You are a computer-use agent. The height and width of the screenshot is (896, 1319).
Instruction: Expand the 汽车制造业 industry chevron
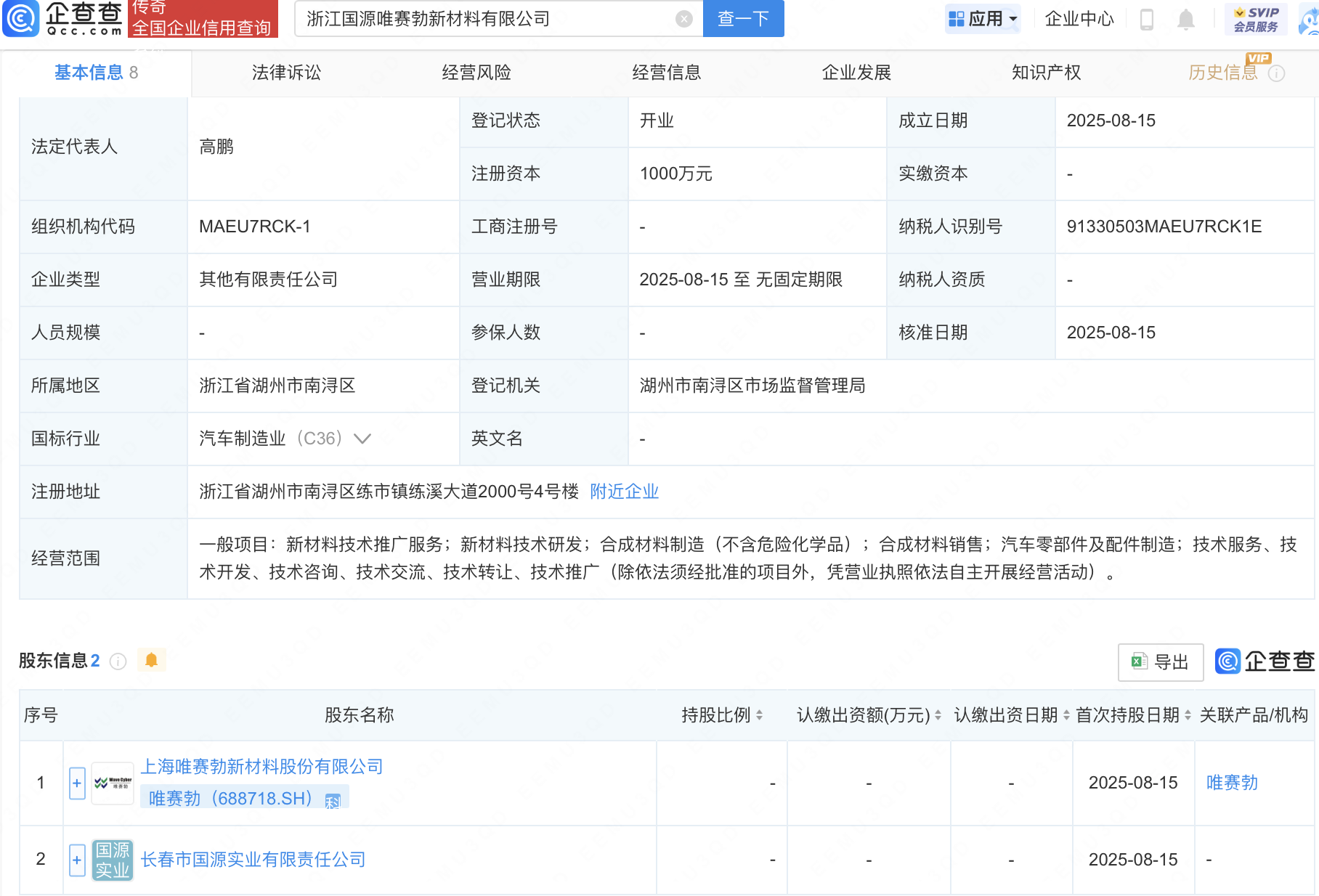tap(362, 439)
